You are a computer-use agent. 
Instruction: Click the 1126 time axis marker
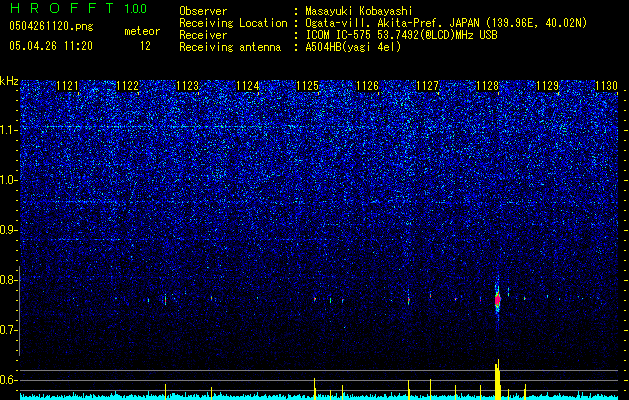pyautogui.click(x=367, y=86)
